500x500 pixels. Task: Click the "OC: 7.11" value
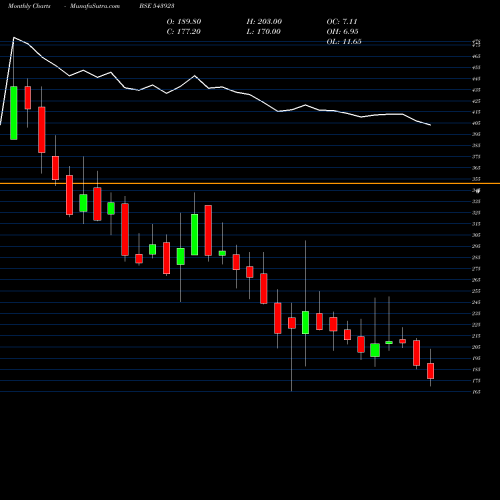342,22
